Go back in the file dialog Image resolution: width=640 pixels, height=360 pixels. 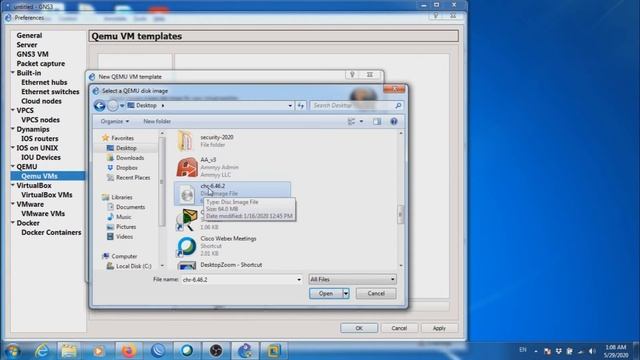(99, 106)
